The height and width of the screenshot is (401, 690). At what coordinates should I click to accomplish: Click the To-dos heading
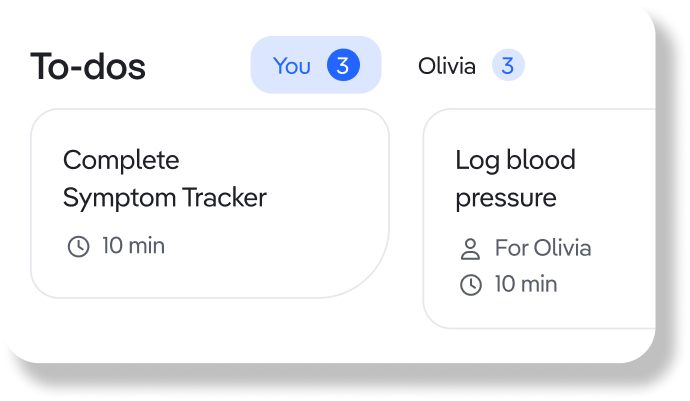pyautogui.click(x=88, y=66)
